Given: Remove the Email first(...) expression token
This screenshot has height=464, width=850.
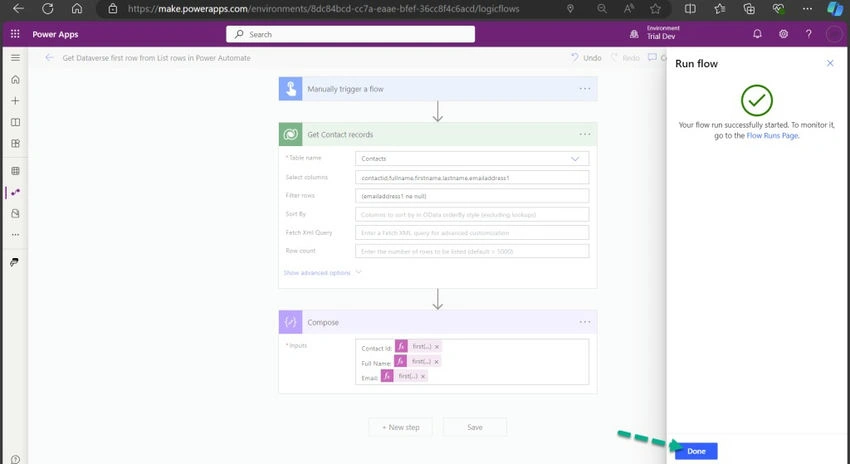Looking at the screenshot, I should coord(423,376).
